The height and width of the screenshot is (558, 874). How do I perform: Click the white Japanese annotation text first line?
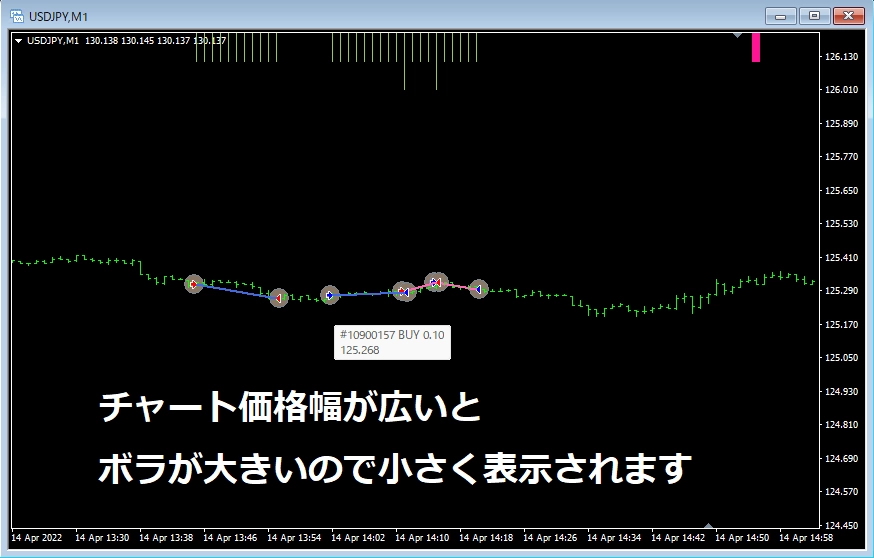click(290, 407)
